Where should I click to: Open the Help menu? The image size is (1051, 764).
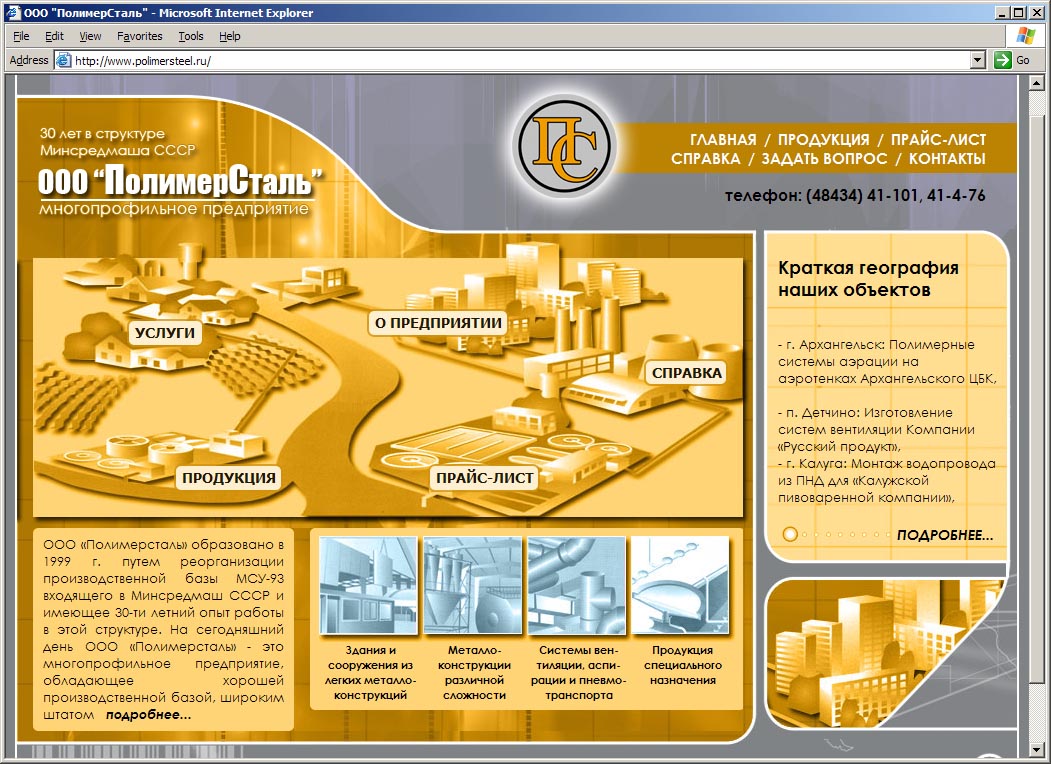pyautogui.click(x=229, y=36)
